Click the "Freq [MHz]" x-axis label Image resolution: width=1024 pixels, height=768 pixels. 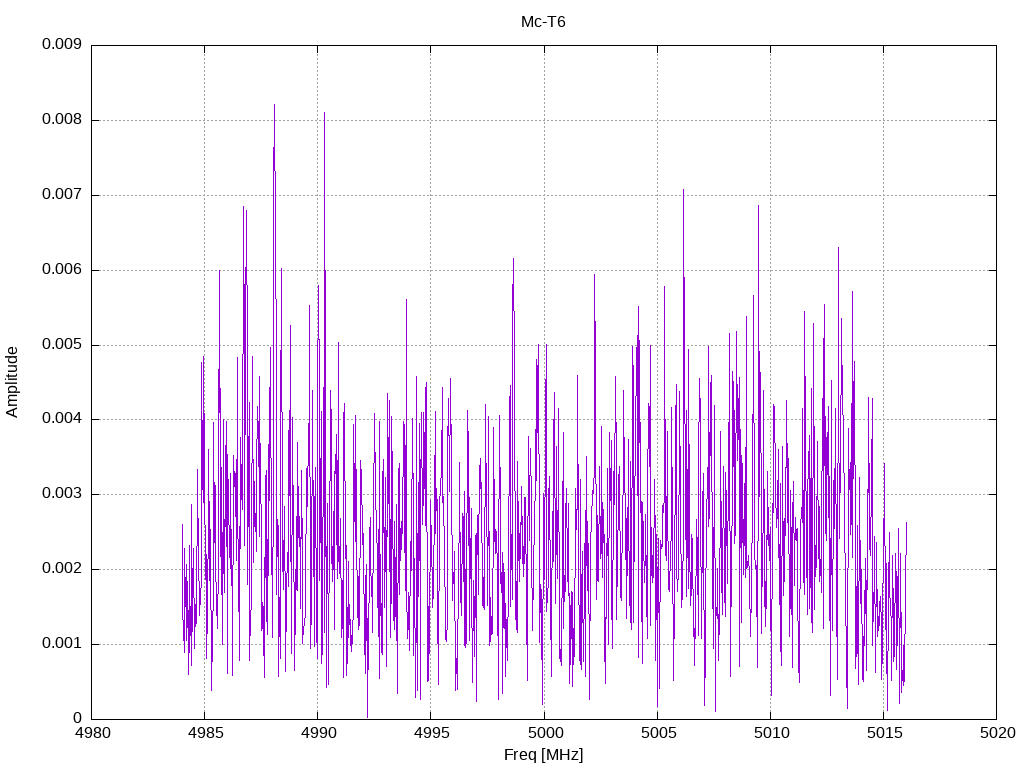pyautogui.click(x=543, y=755)
